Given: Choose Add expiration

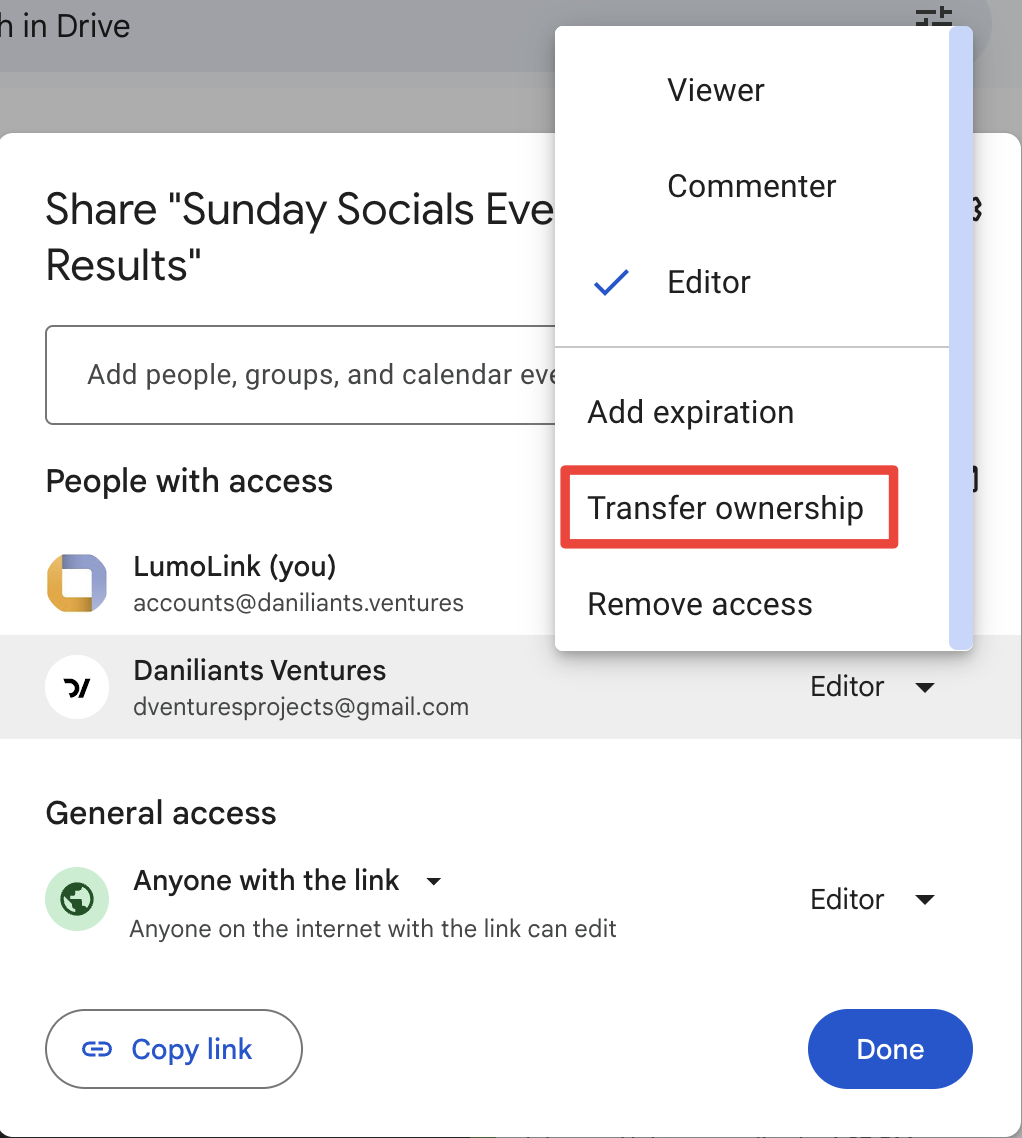Looking at the screenshot, I should [x=690, y=412].
